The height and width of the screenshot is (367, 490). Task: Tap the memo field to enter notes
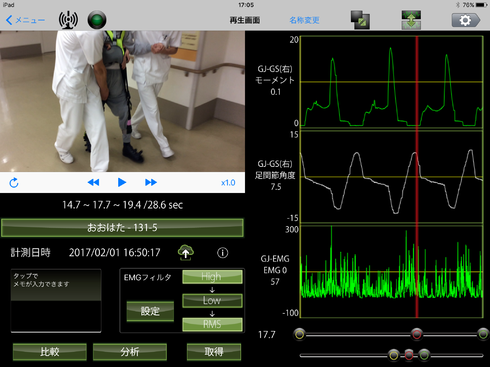(x=56, y=300)
